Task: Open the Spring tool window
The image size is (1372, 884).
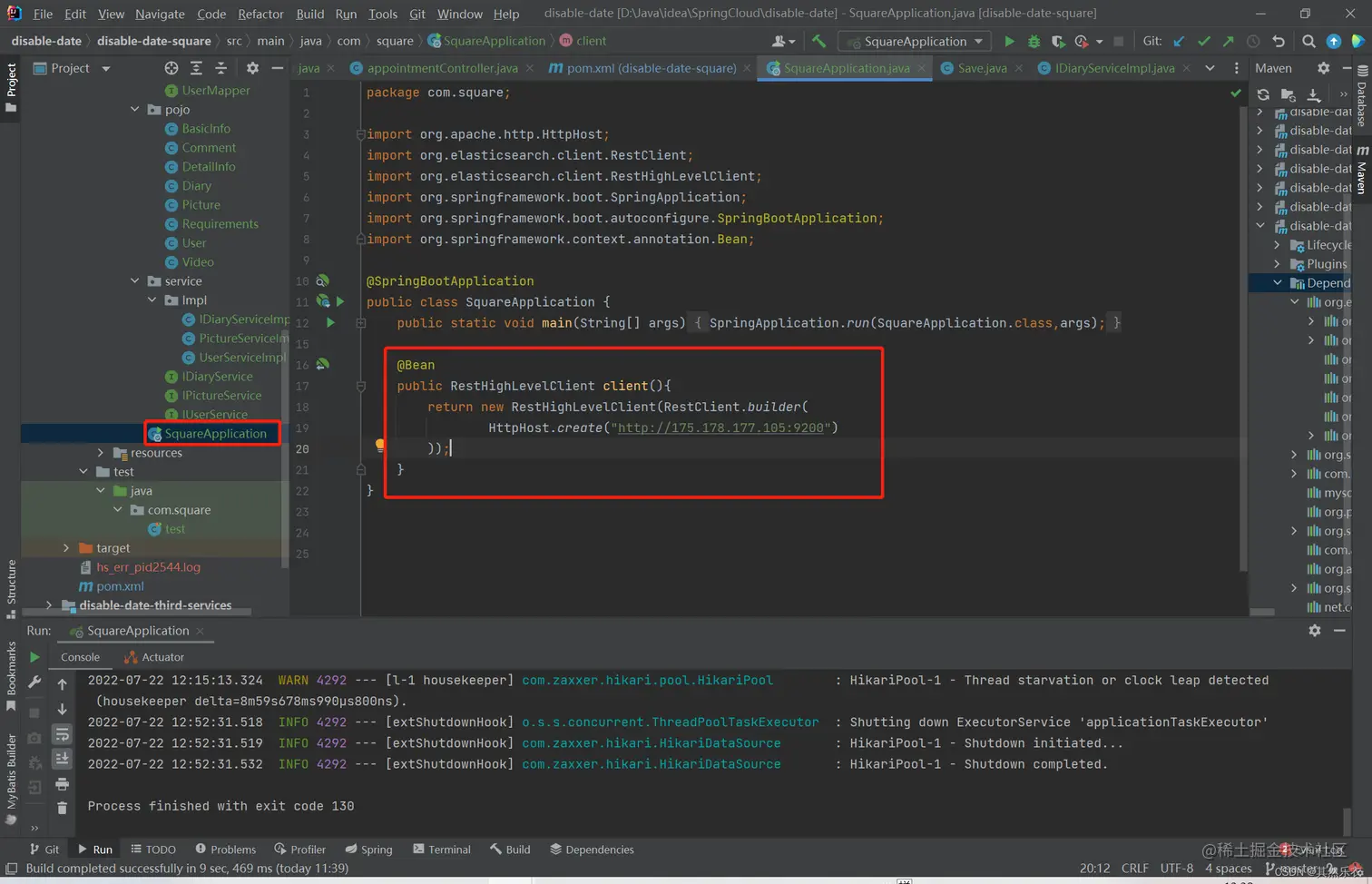Action: (x=368, y=850)
